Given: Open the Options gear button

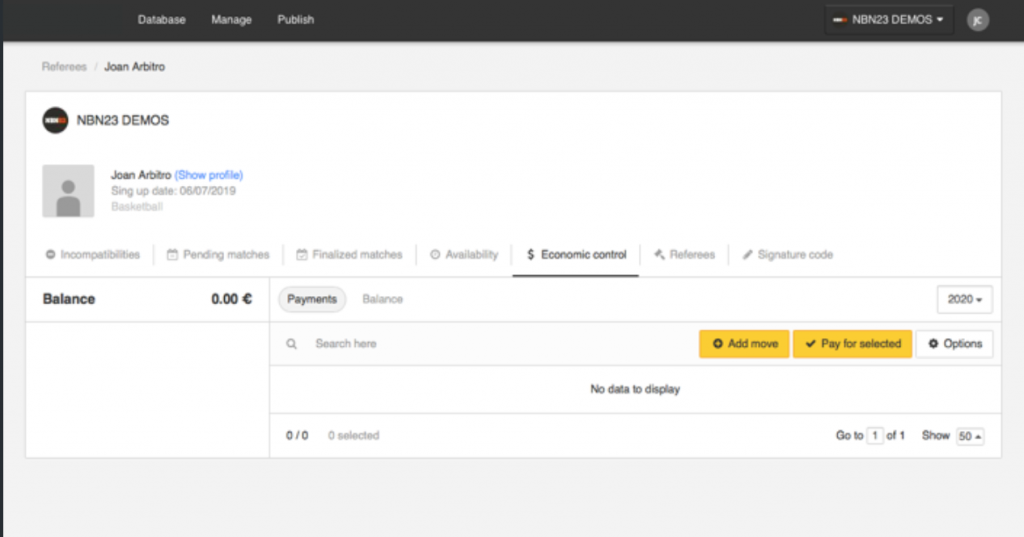Looking at the screenshot, I should coord(954,344).
